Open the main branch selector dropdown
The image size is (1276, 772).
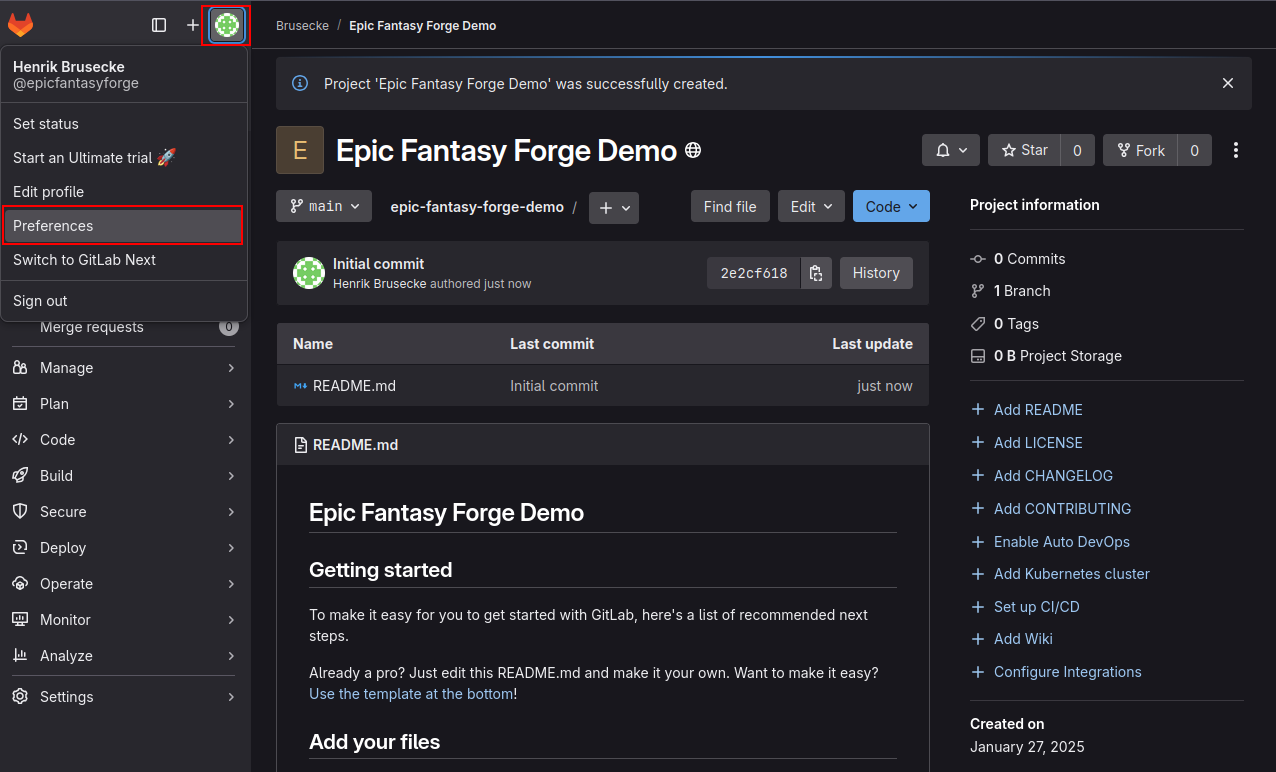(324, 206)
